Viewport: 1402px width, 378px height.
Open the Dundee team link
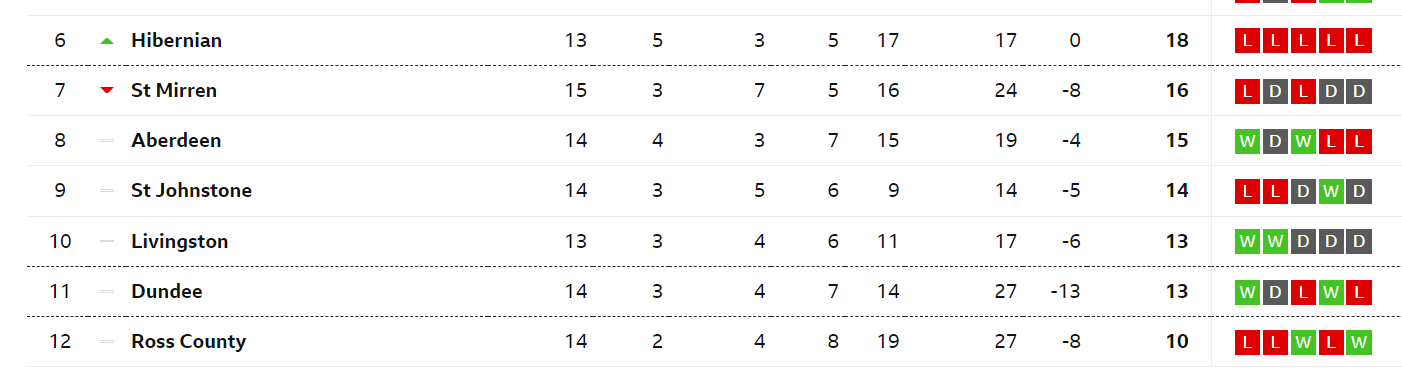tap(167, 292)
